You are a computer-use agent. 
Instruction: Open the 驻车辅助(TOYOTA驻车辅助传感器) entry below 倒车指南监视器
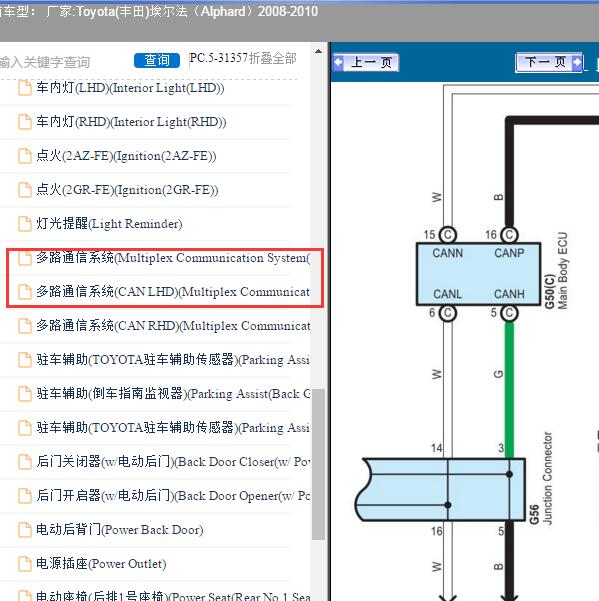(x=173, y=427)
